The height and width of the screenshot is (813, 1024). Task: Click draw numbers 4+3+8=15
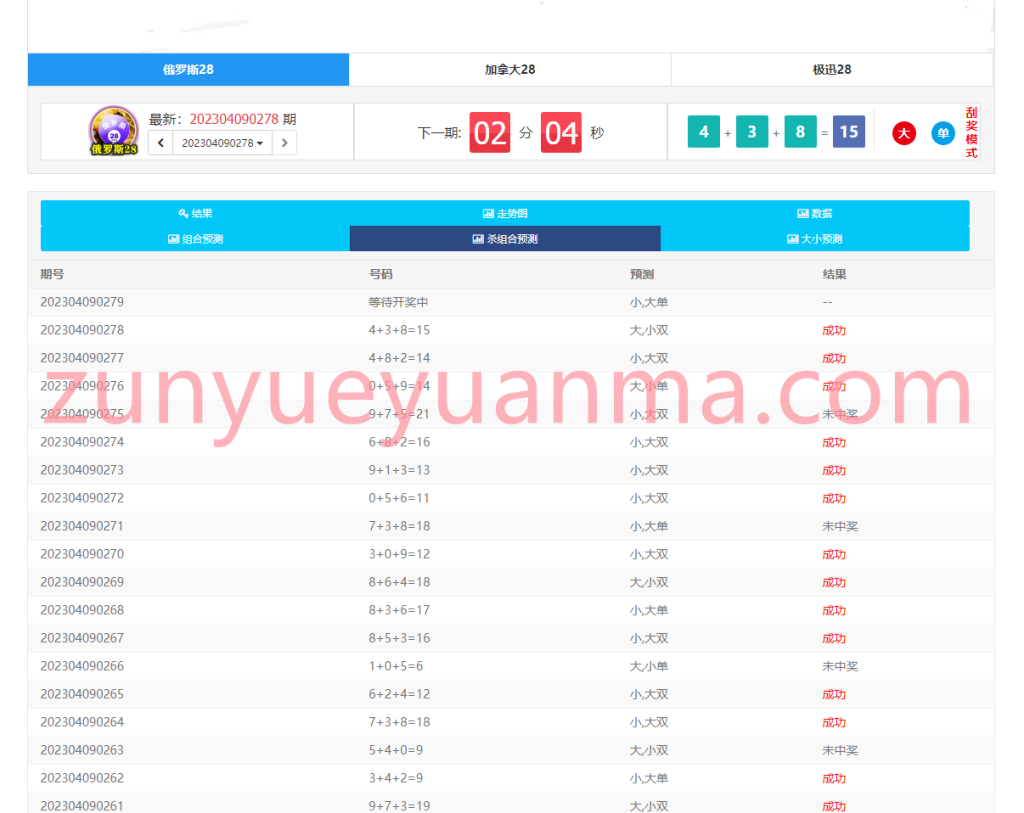coord(399,330)
